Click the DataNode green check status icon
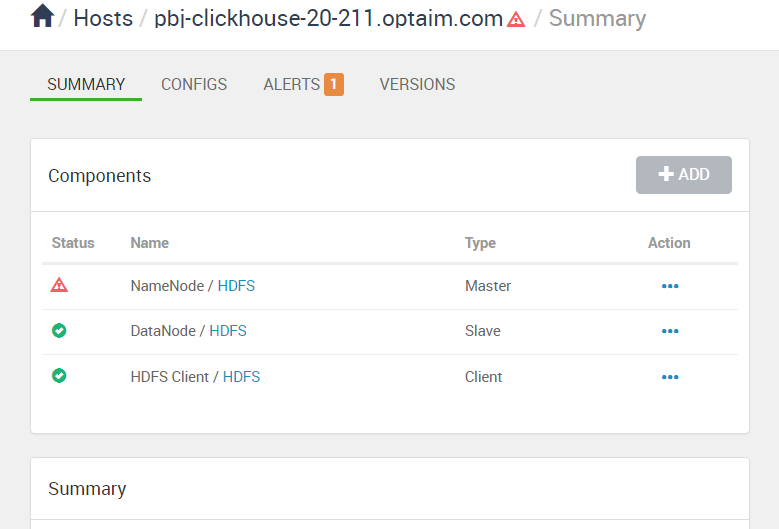The image size is (779, 529). [59, 330]
